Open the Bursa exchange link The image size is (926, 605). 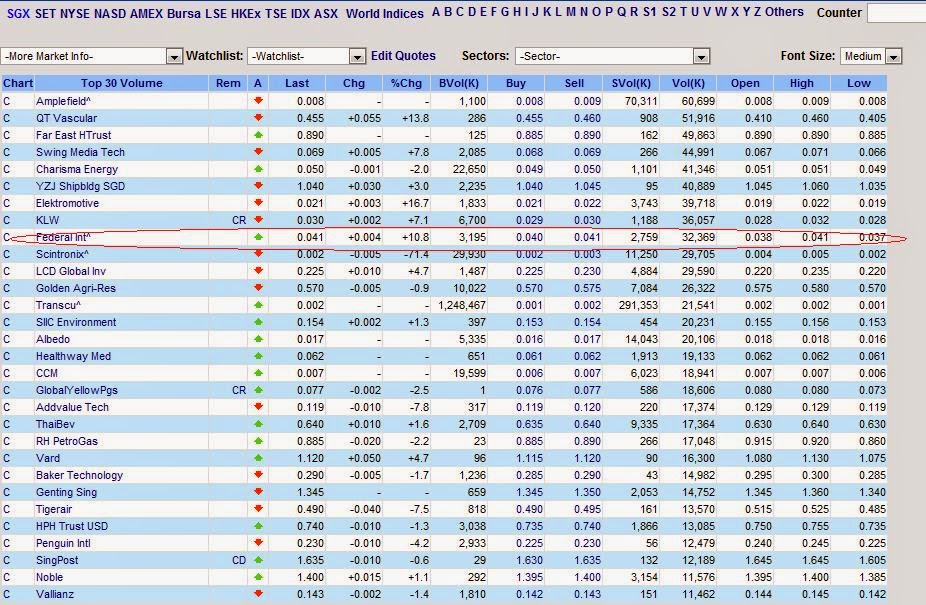coord(183,13)
